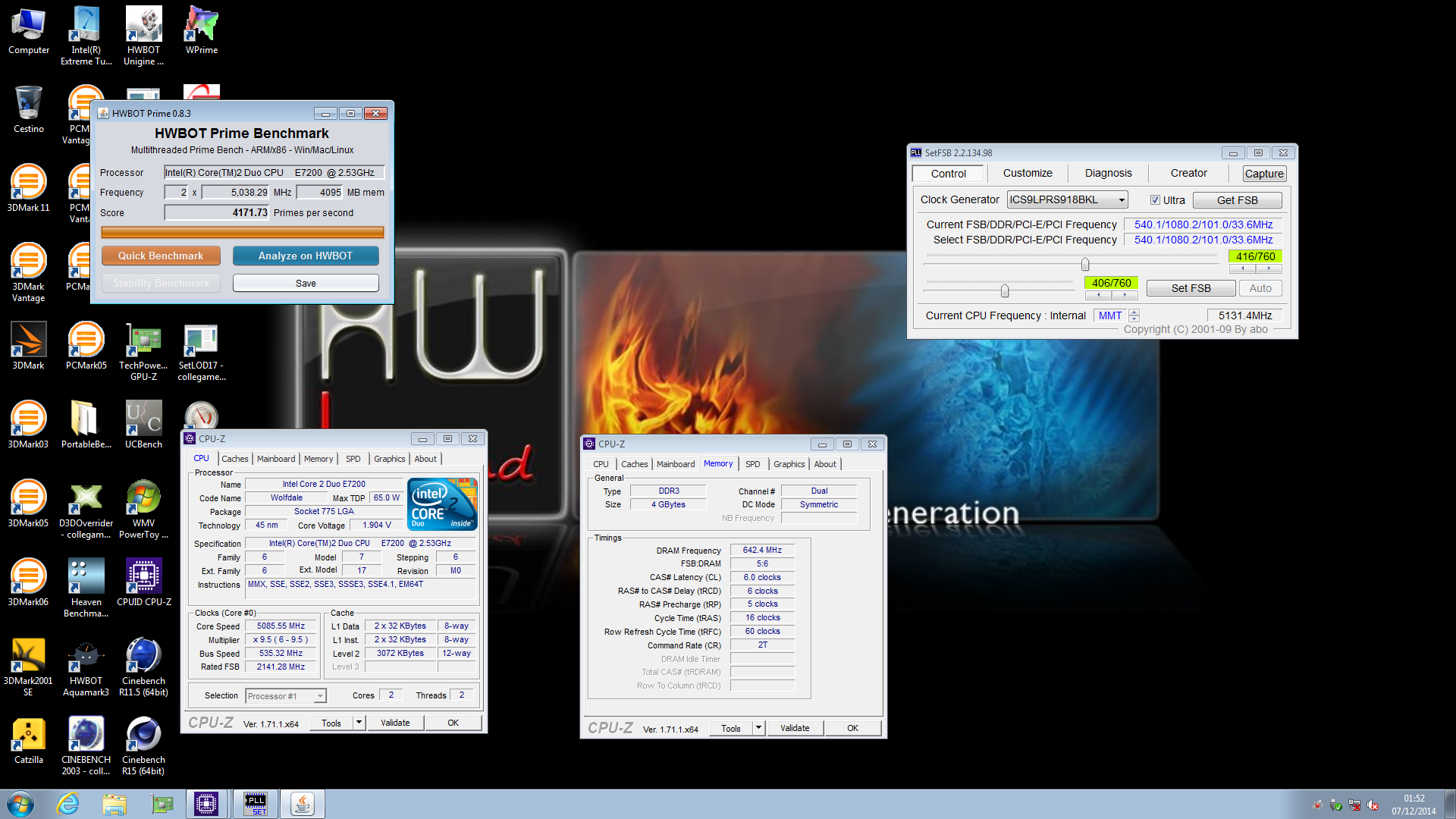Expand Tools dropdown arrow in CPU-Z Memory window
The width and height of the screenshot is (1456, 819).
coord(758,728)
